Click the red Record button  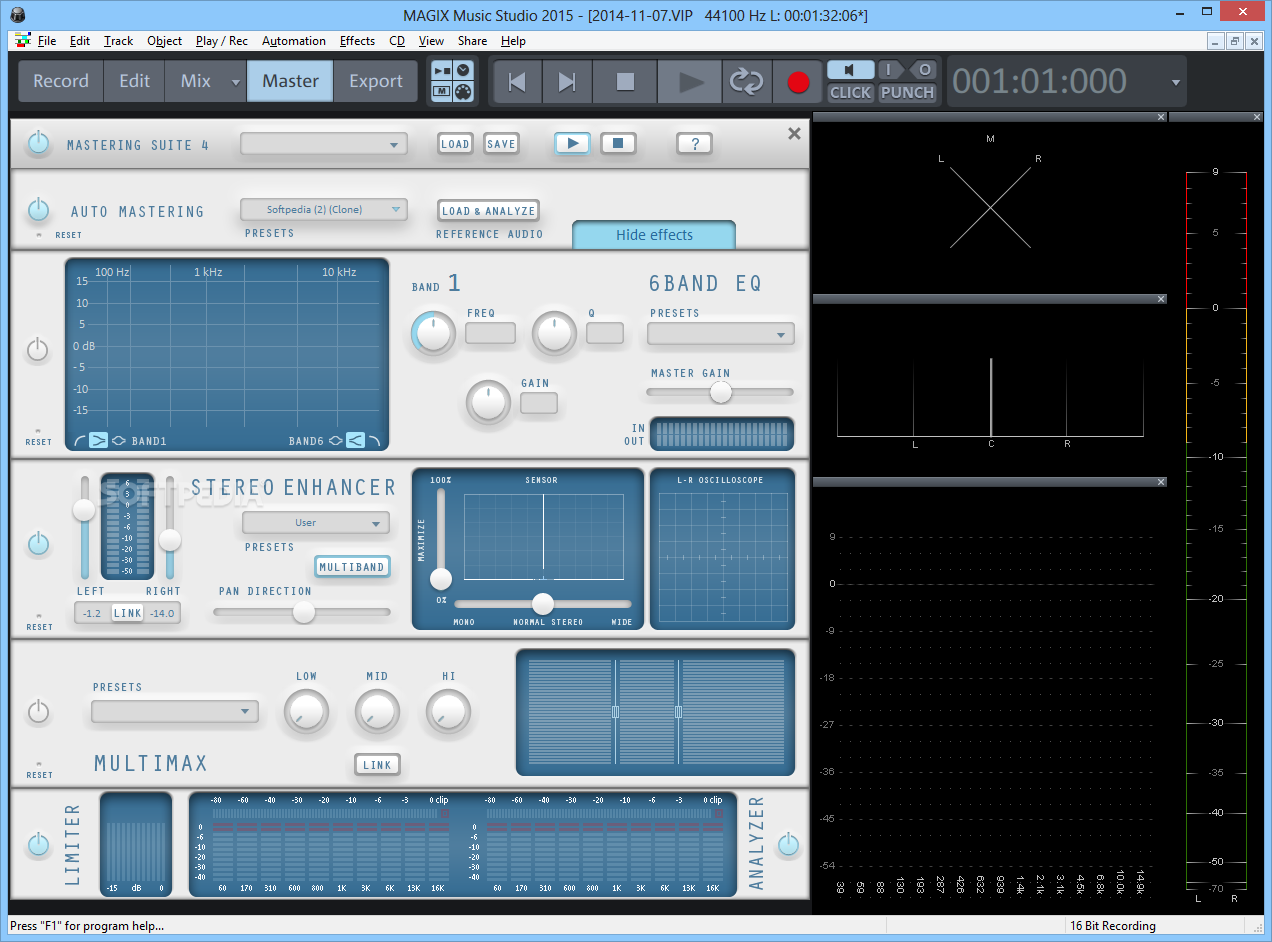798,82
